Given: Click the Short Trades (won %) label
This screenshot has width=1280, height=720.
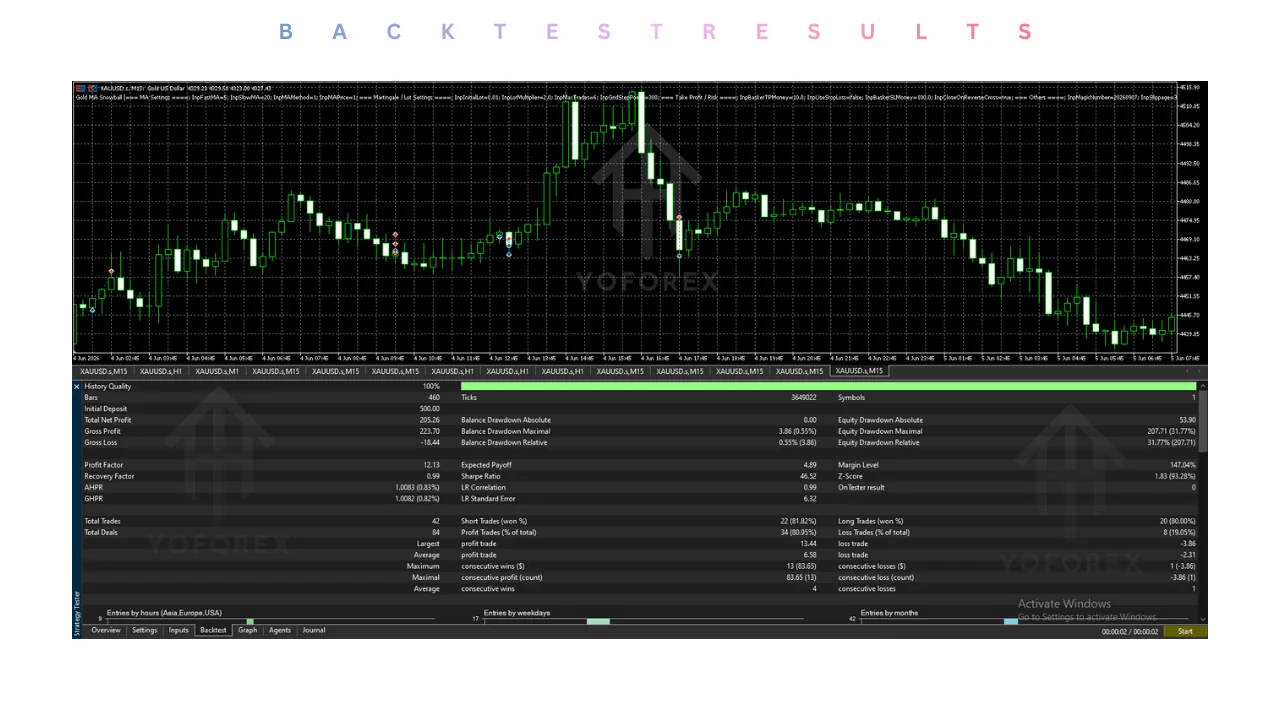Looking at the screenshot, I should coord(494,521).
